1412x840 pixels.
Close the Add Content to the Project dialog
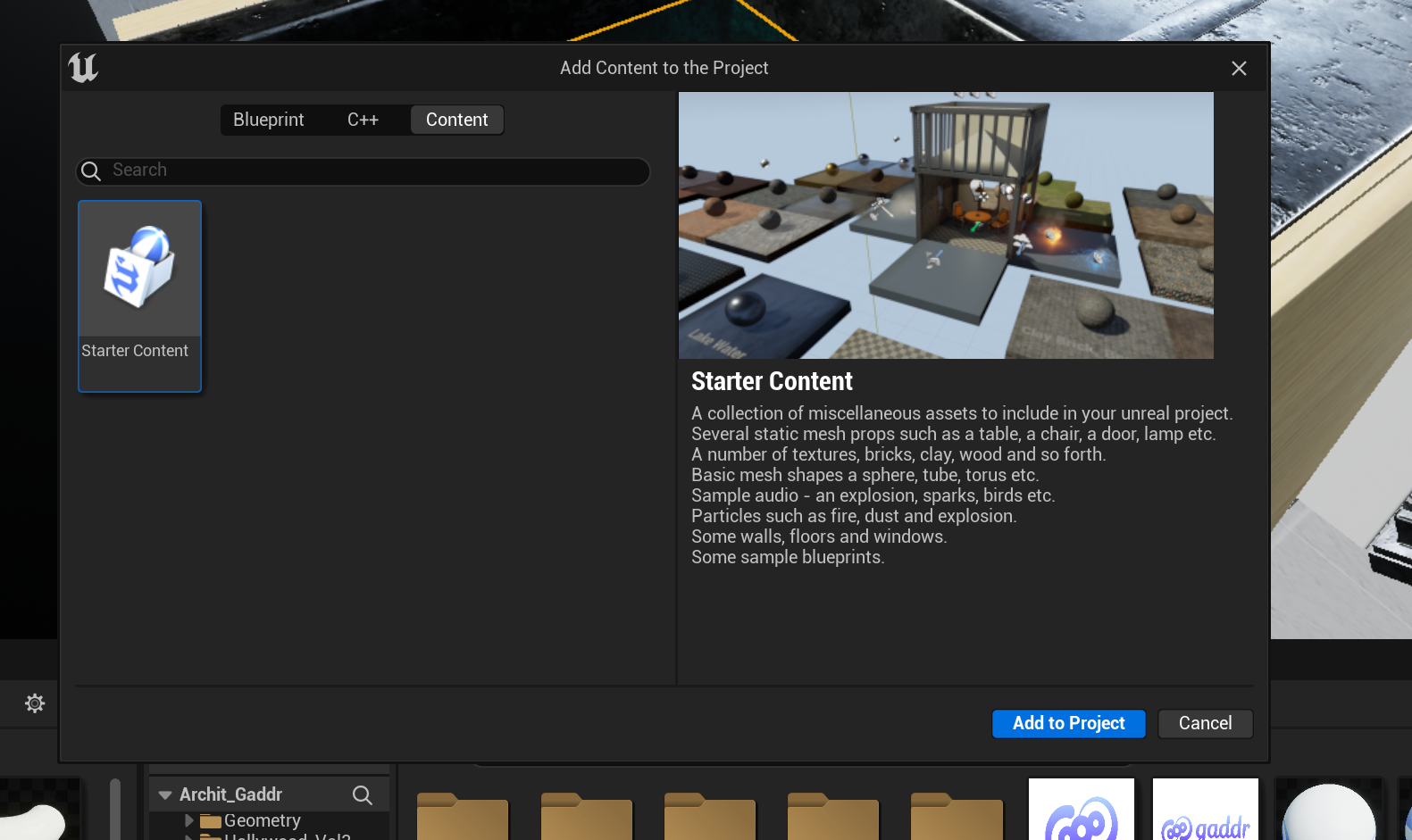[x=1239, y=69]
